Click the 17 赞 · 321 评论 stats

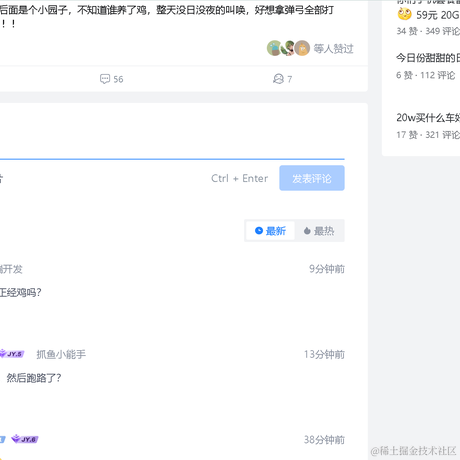428,135
